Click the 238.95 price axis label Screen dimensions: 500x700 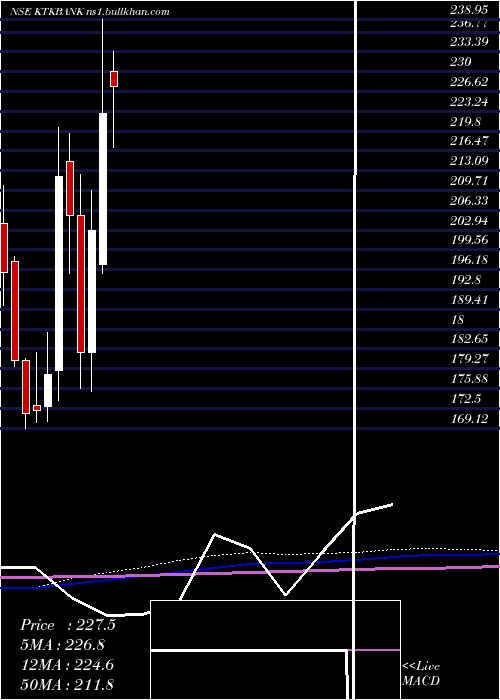pos(468,12)
